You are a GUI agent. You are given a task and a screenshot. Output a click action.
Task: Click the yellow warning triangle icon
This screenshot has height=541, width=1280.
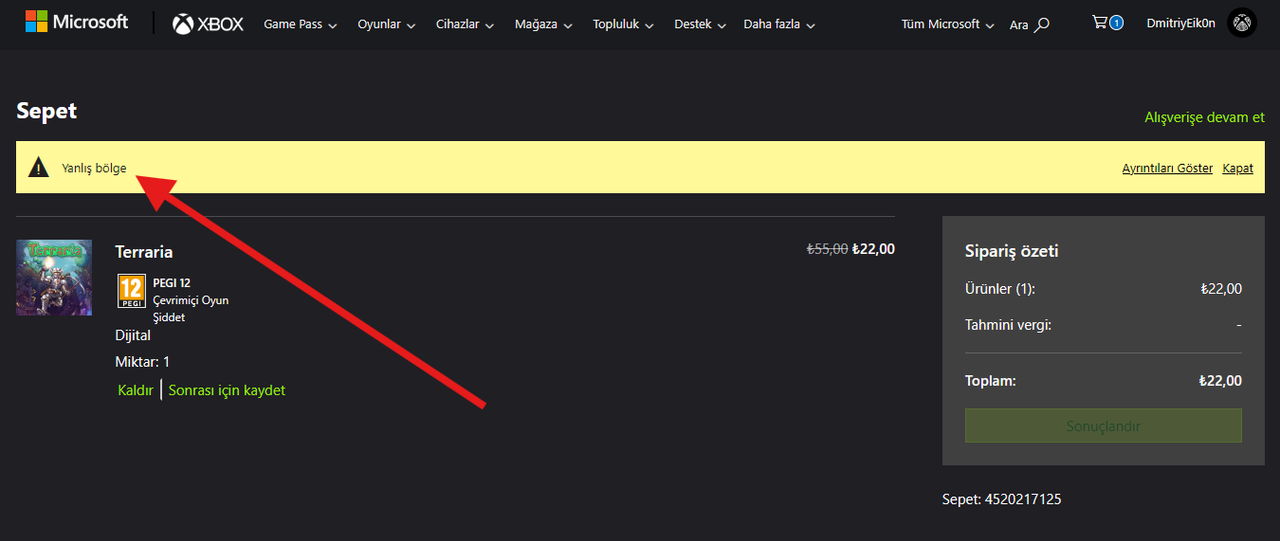(38, 167)
